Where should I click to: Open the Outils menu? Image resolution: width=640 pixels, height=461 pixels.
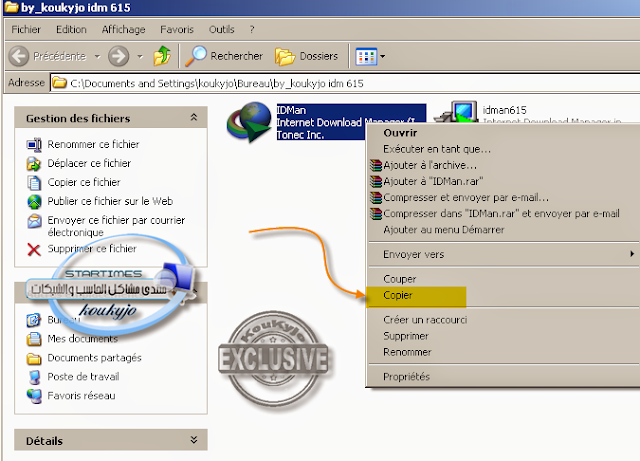(222, 29)
